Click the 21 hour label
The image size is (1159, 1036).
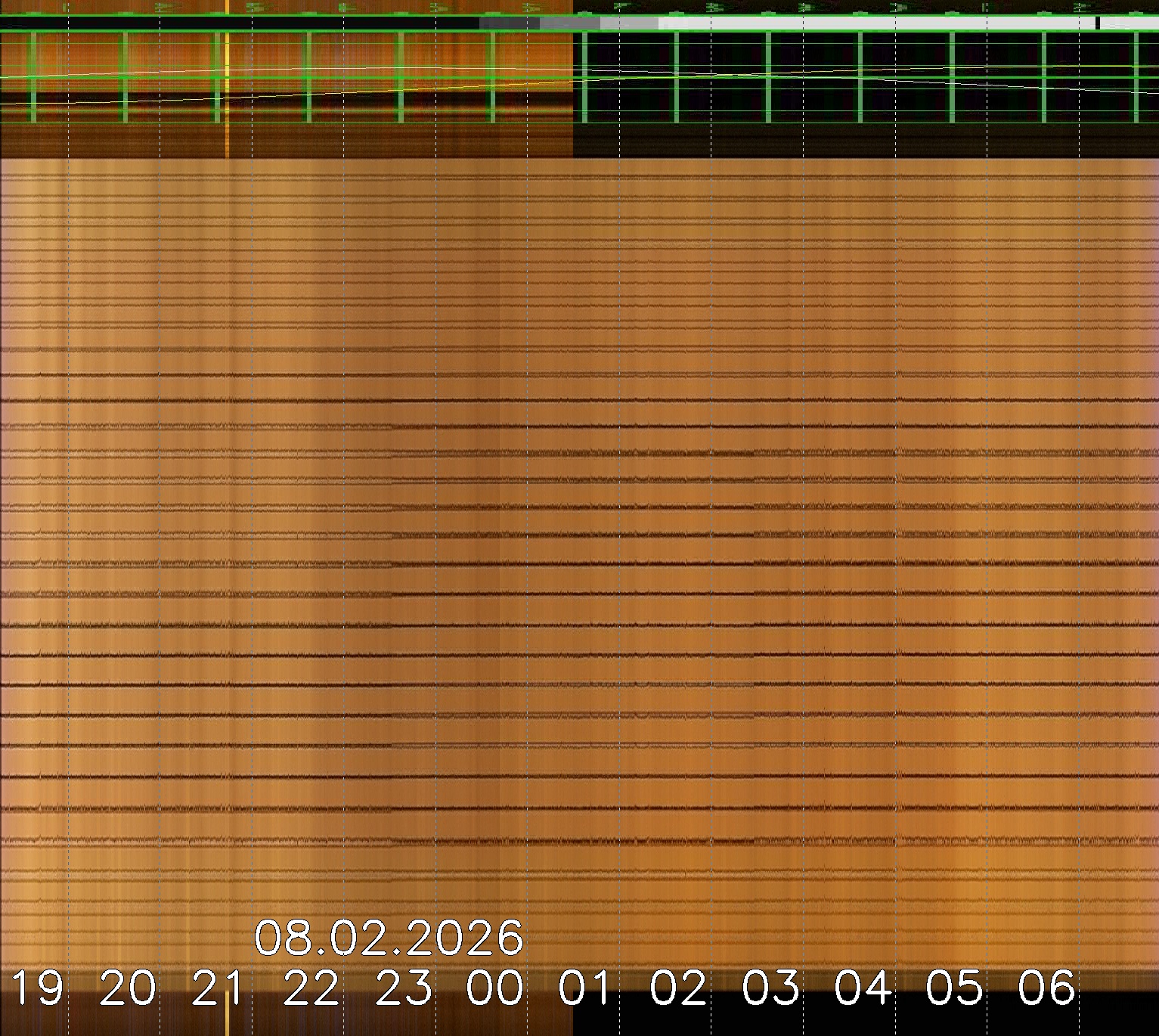tap(220, 988)
